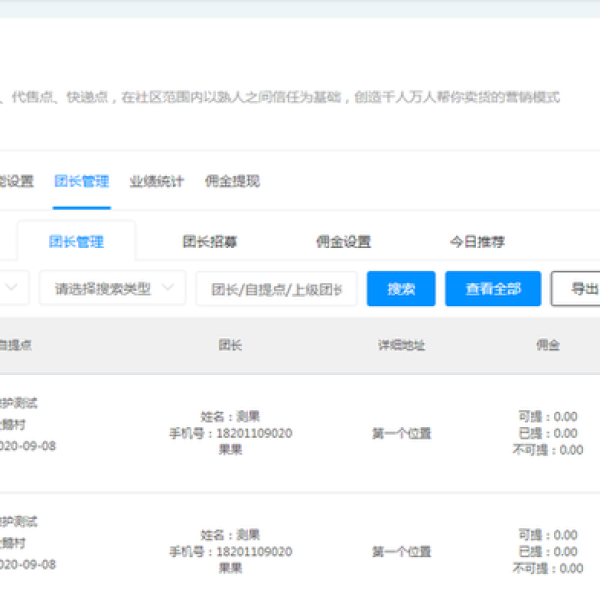Click the 导出 export button
The height and width of the screenshot is (600, 600).
(x=580, y=289)
